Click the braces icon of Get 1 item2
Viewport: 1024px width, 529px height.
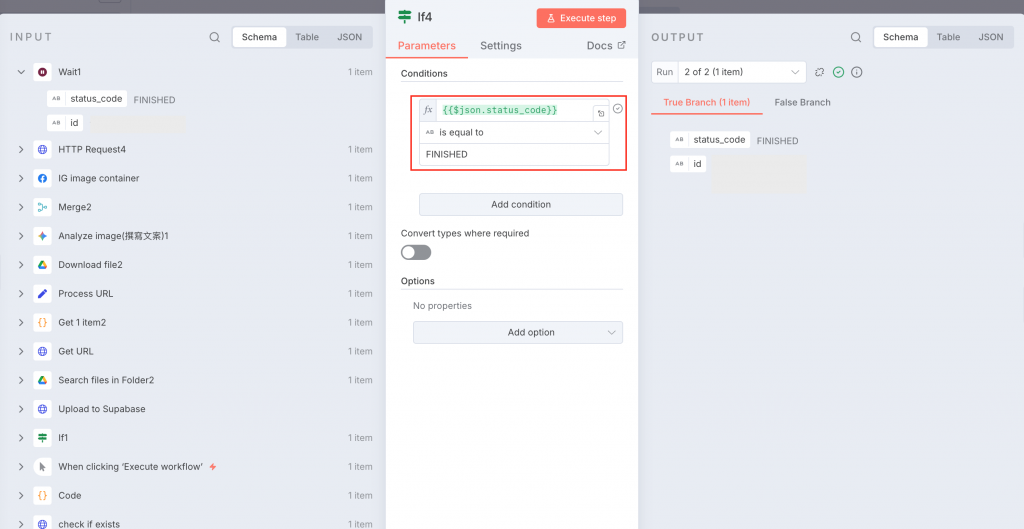pyautogui.click(x=42, y=322)
